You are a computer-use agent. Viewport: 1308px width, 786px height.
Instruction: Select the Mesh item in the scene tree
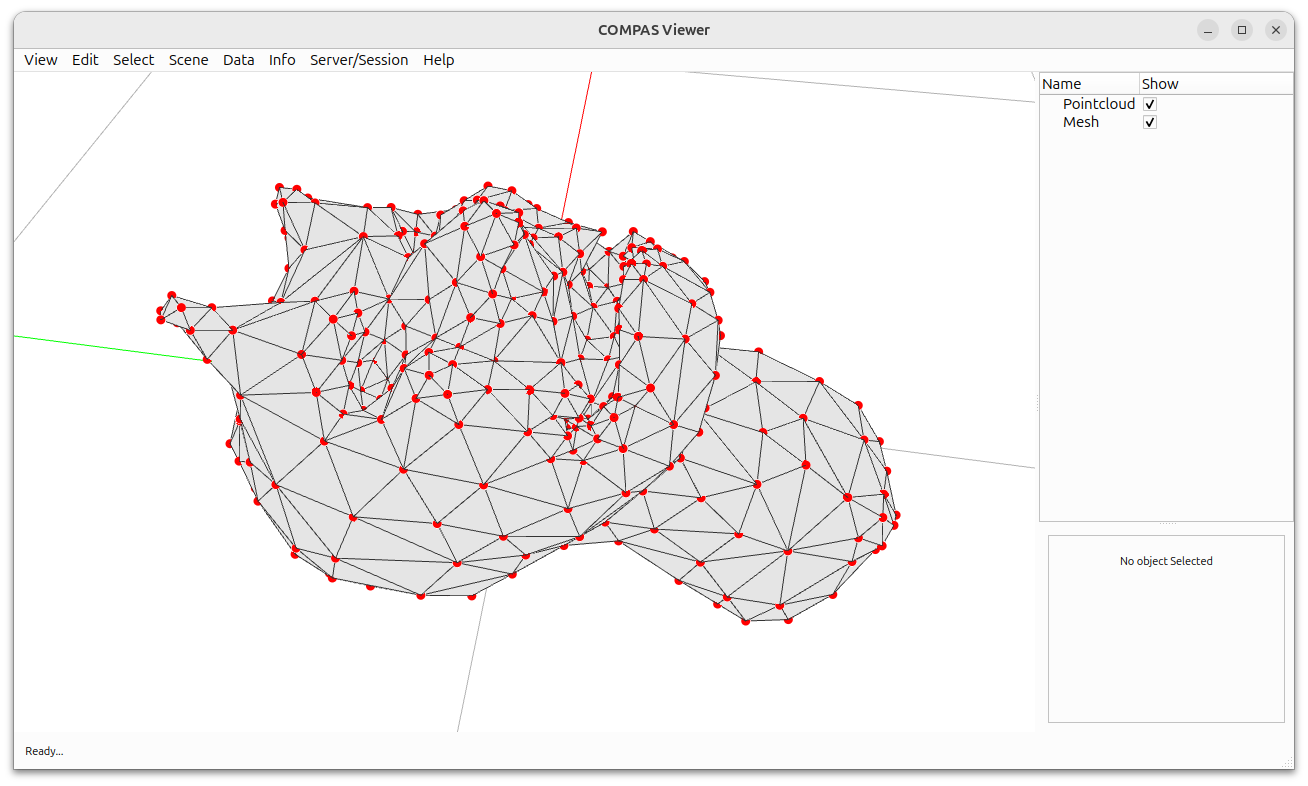tap(1081, 121)
